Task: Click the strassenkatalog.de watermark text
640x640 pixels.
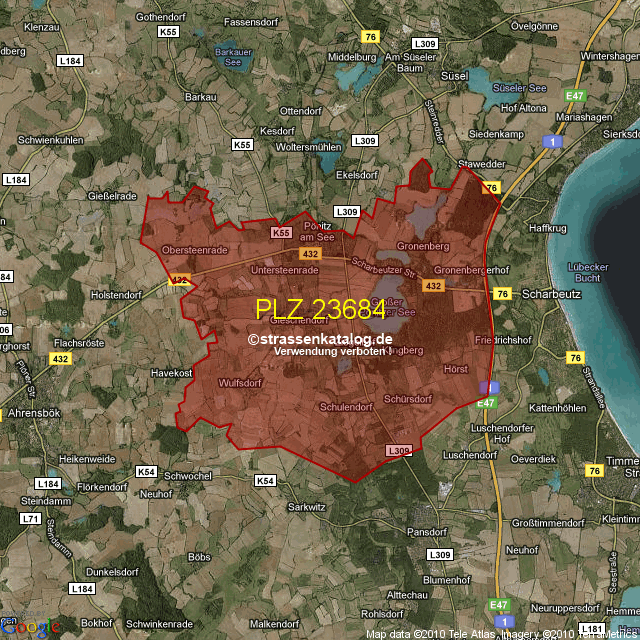Action: point(320,340)
